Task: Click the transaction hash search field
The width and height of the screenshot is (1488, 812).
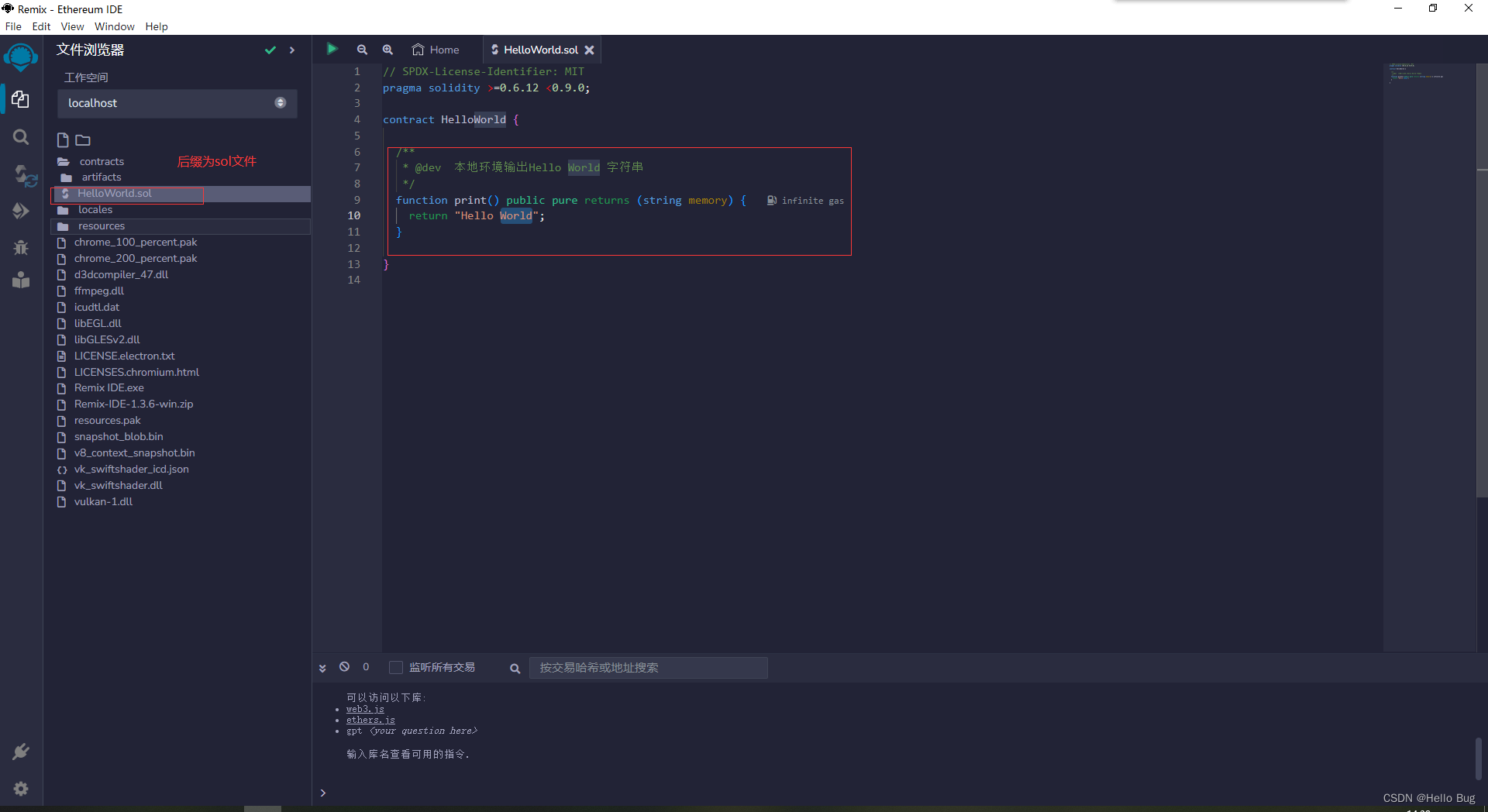Action: coord(649,668)
